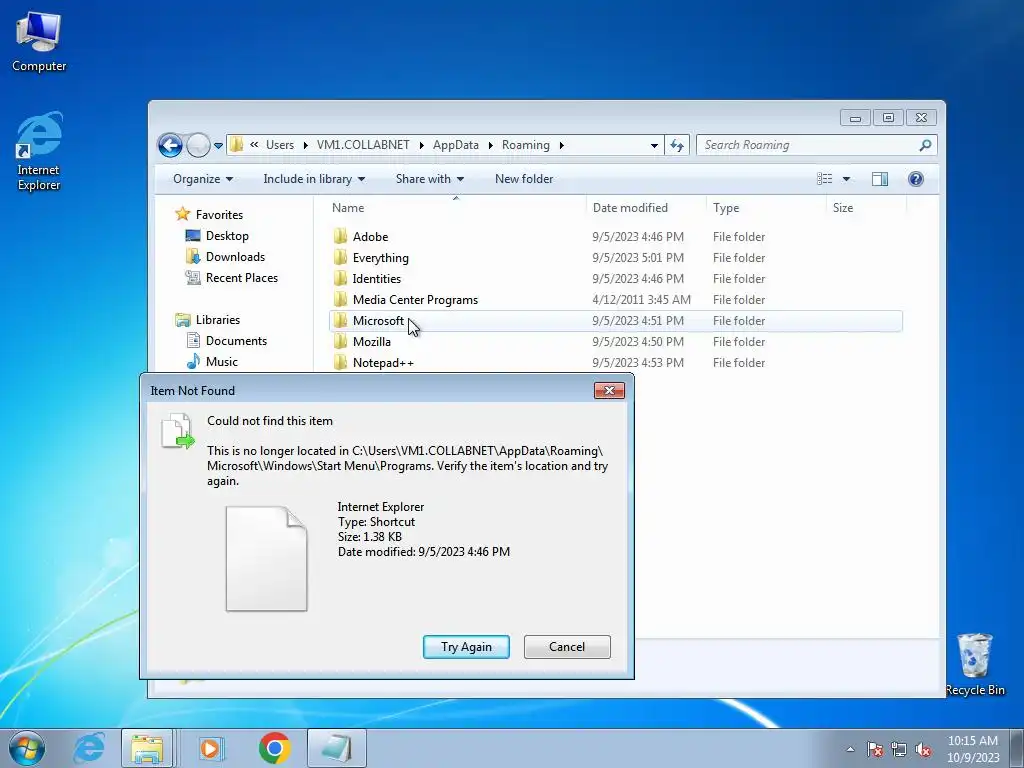Open Windows Media Player from taskbar

(211, 748)
